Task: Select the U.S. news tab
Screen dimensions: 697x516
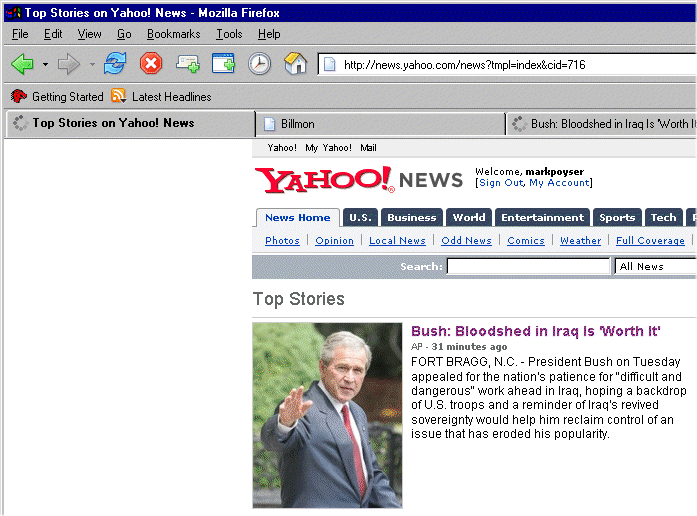Action: tap(360, 218)
